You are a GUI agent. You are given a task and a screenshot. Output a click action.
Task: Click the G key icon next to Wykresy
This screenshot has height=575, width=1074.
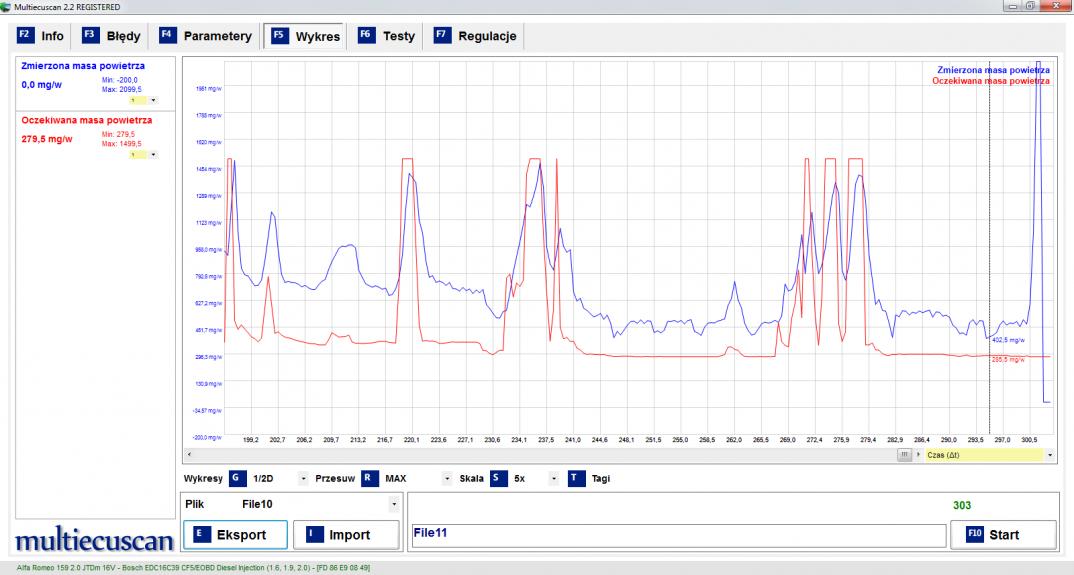coord(237,478)
